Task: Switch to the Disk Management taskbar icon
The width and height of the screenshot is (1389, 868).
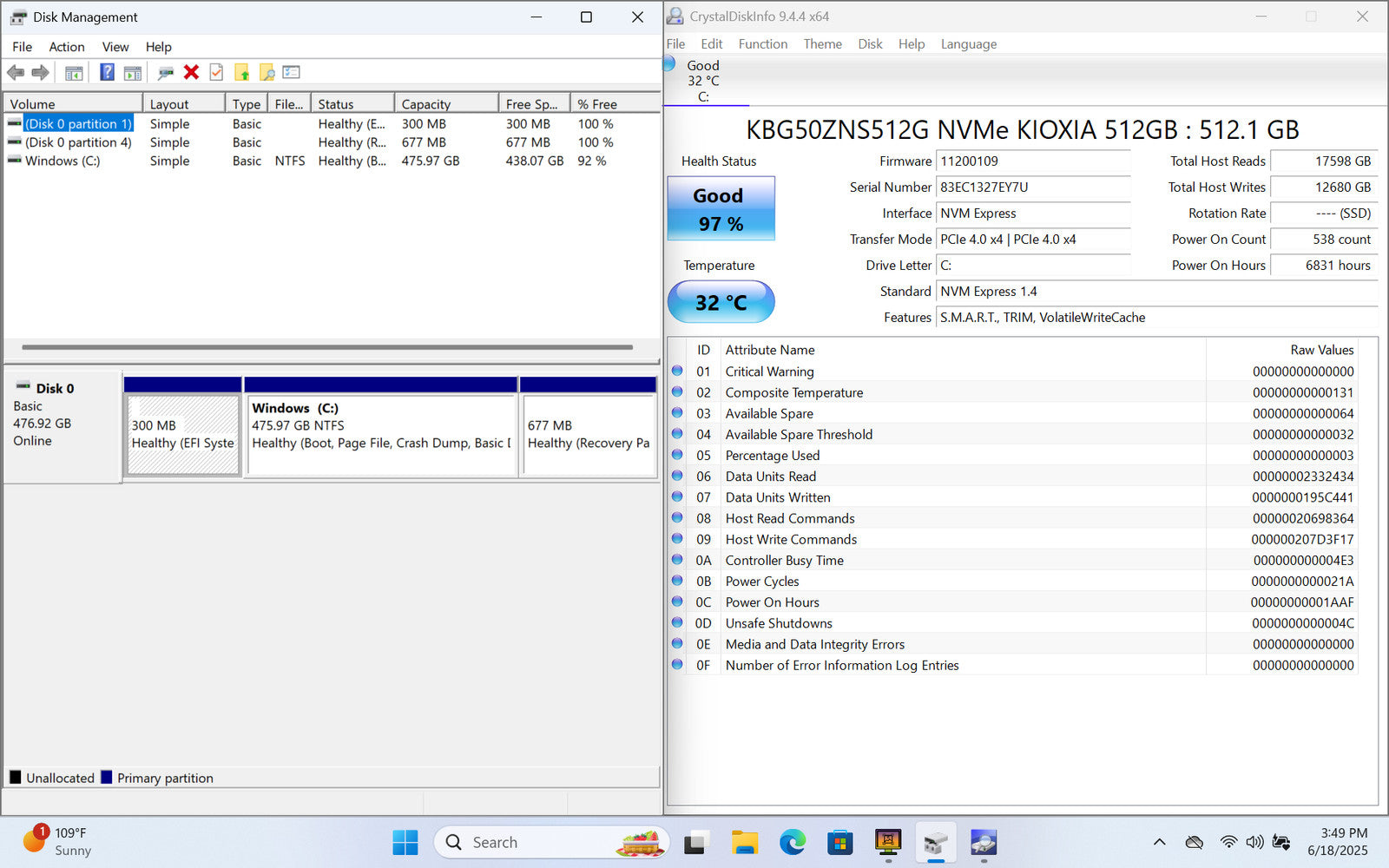Action: click(x=935, y=842)
